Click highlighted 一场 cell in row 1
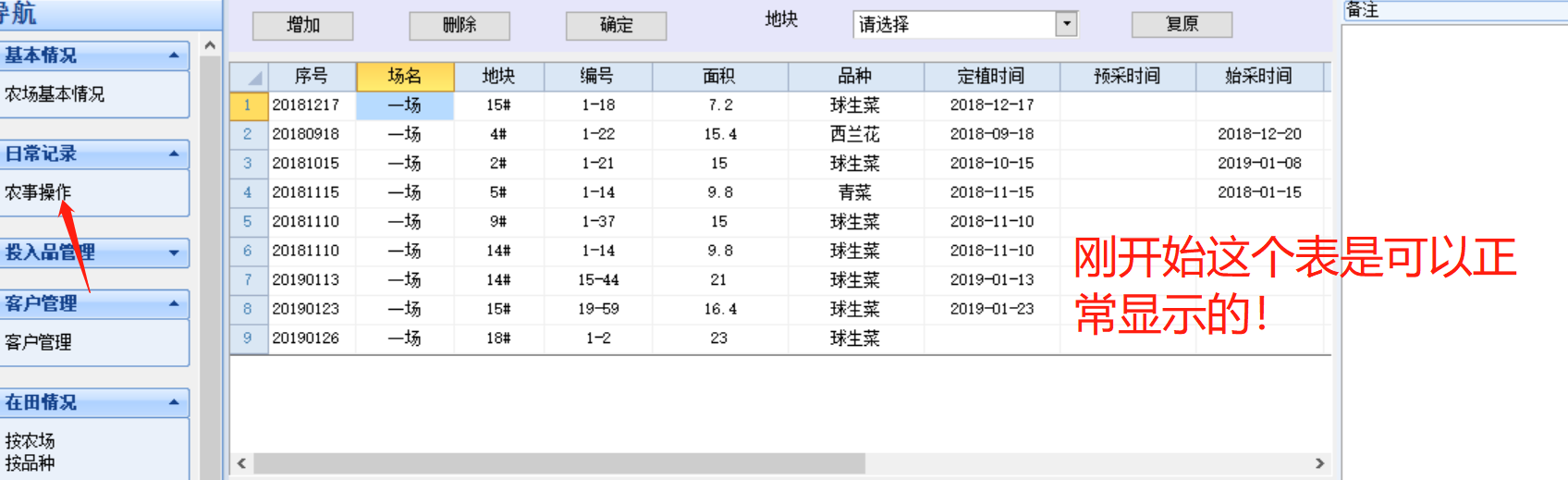The height and width of the screenshot is (480, 1568). click(405, 105)
